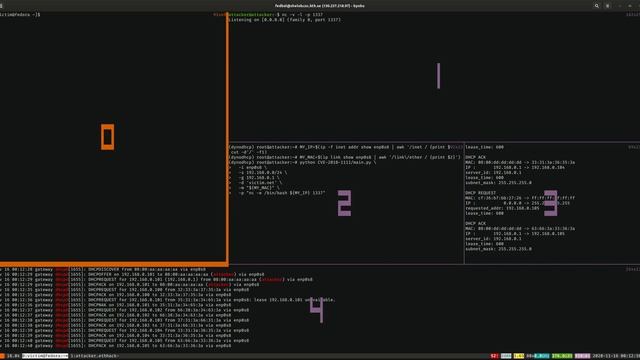This screenshot has width=640, height=360.
Task: Open the terminal hamburger menu in title bar
Action: (607, 6)
